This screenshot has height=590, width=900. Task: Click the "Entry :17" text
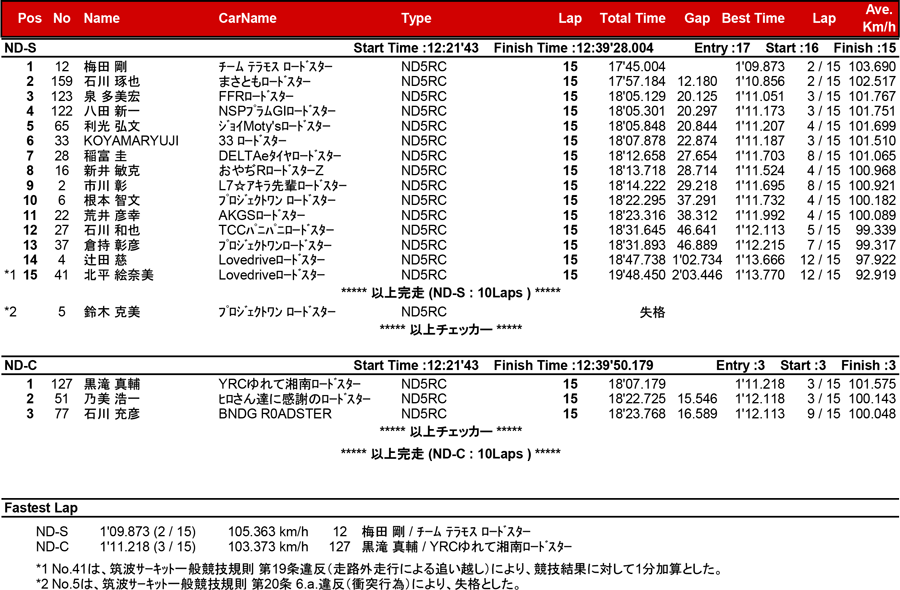coord(722,47)
